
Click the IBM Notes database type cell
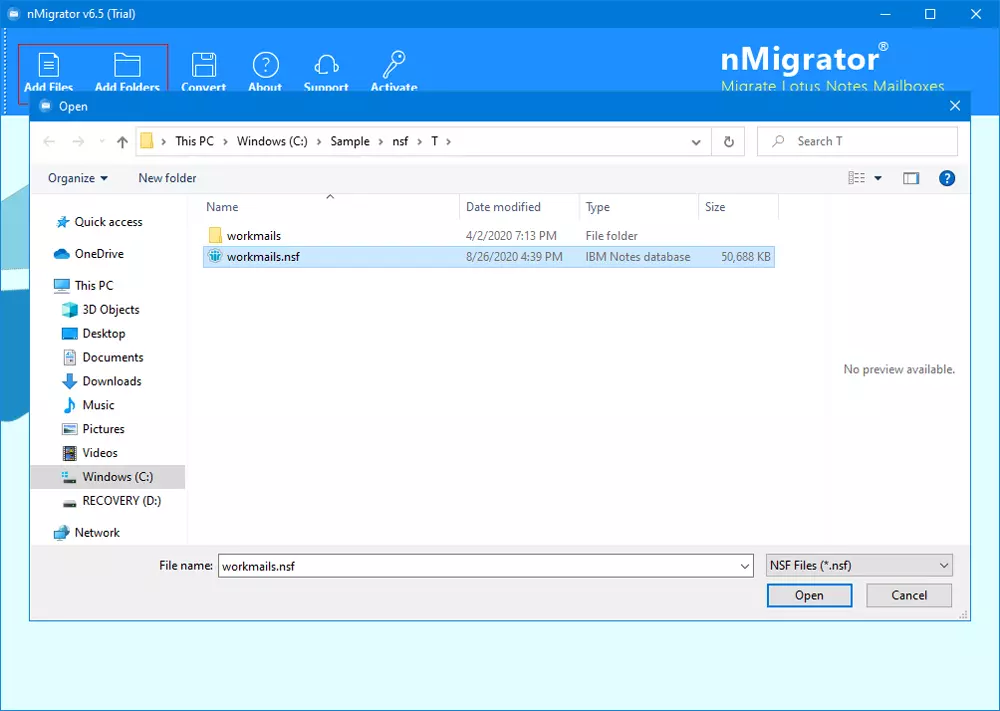coord(638,257)
